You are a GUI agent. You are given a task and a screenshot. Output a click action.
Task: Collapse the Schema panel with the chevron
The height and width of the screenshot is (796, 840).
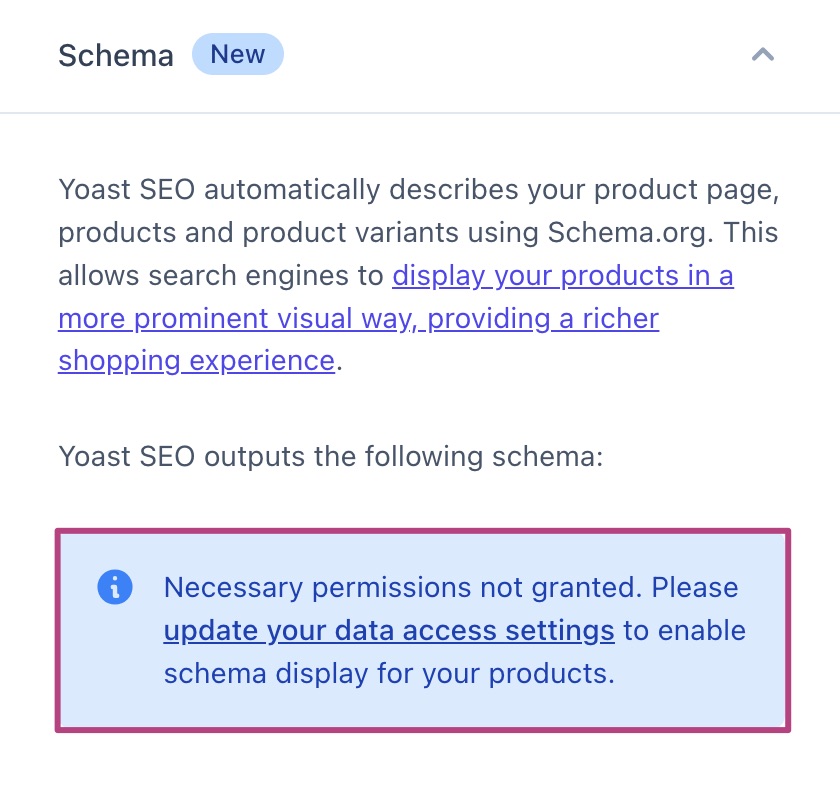click(763, 55)
